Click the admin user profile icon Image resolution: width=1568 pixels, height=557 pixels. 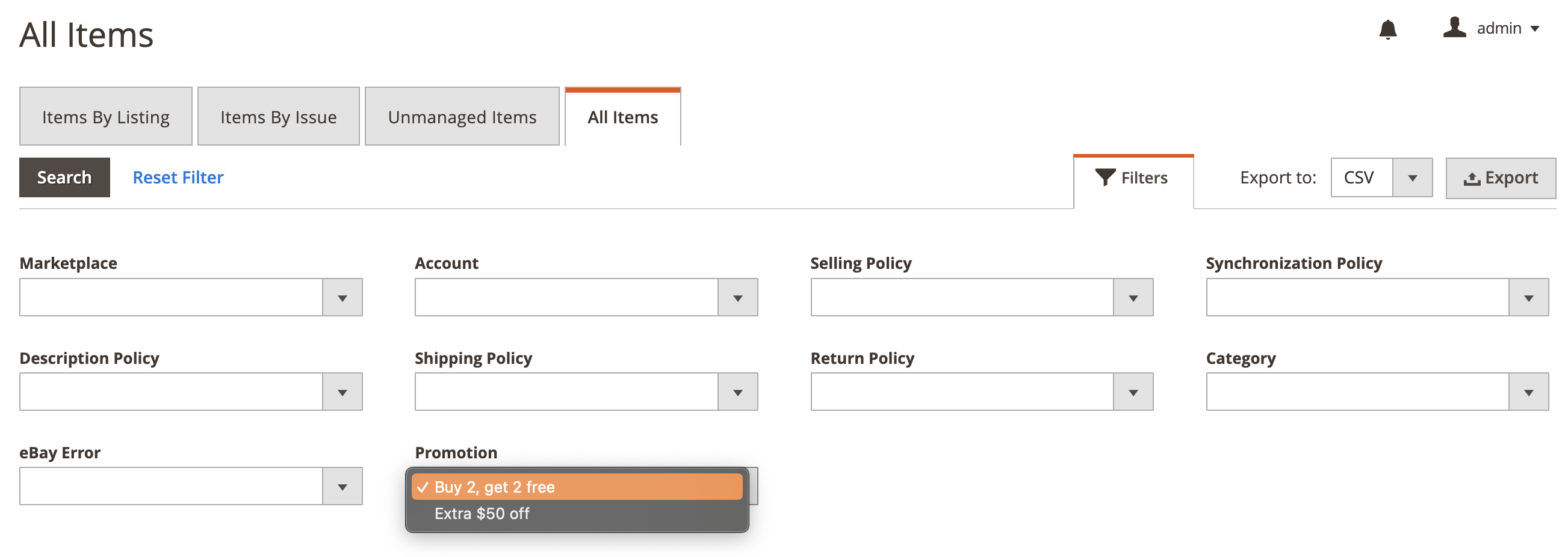(x=1454, y=28)
